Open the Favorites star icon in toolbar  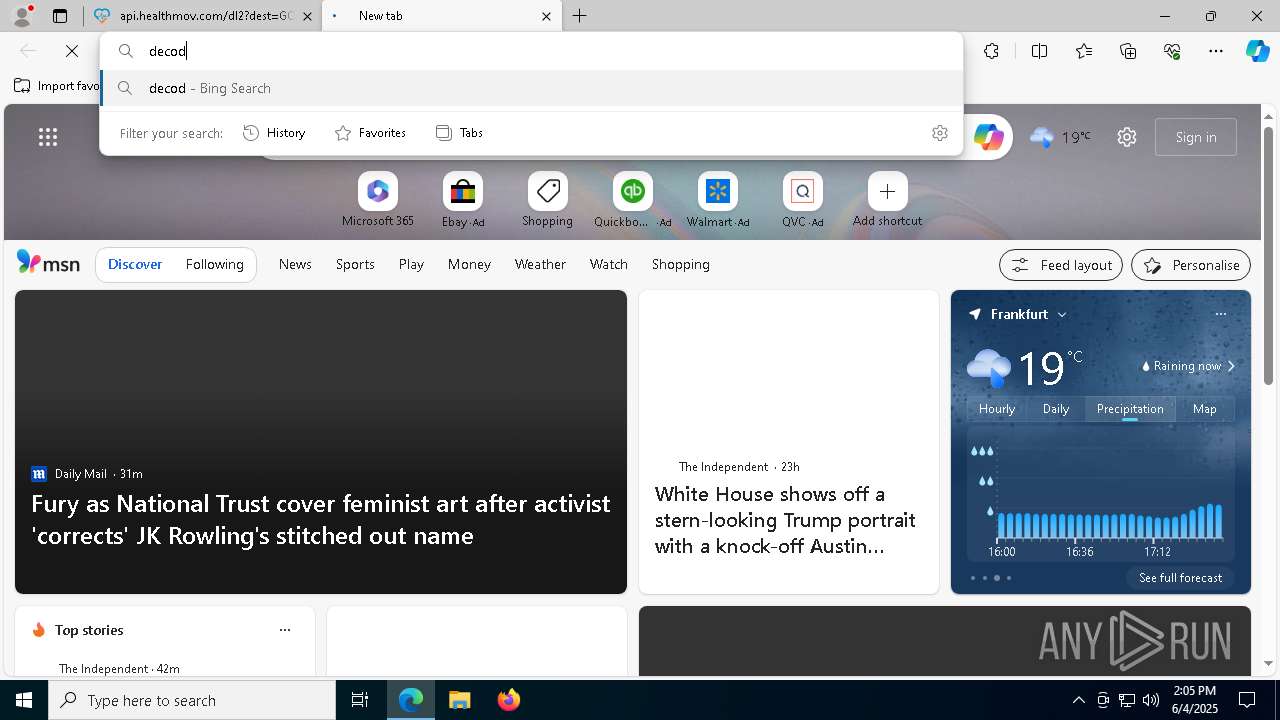[x=1084, y=51]
